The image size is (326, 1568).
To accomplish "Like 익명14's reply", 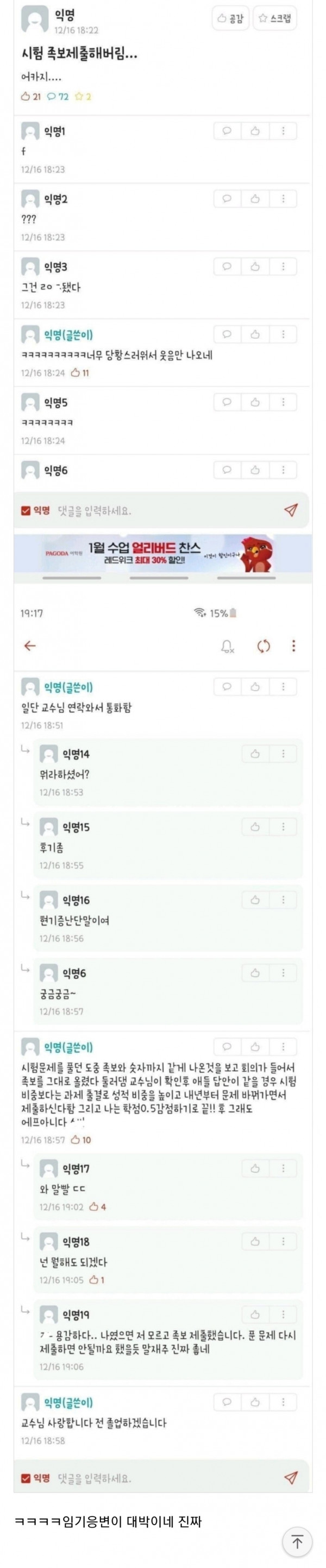I will point(255,754).
